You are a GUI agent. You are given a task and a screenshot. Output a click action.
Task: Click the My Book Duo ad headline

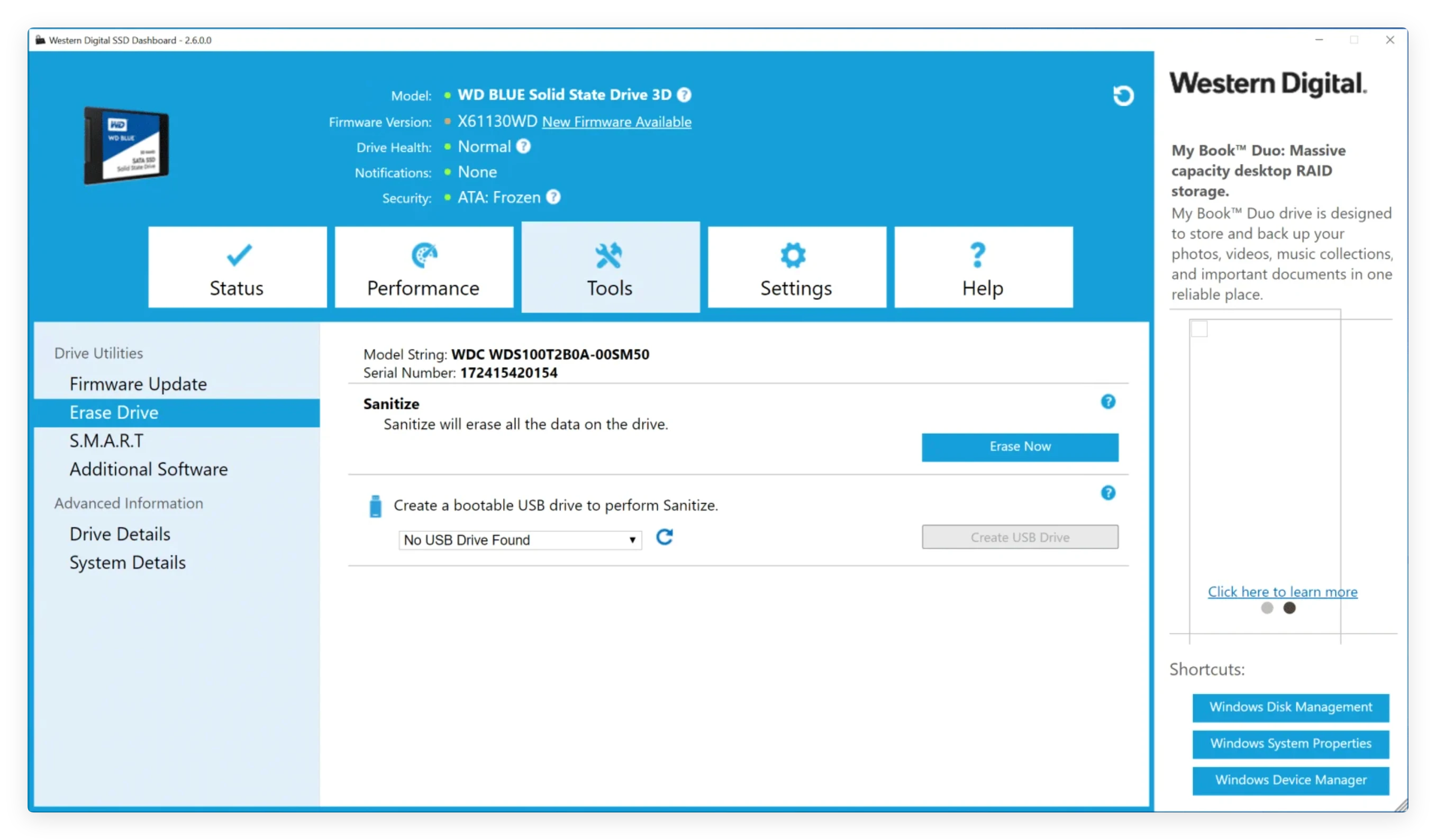pos(1258,171)
